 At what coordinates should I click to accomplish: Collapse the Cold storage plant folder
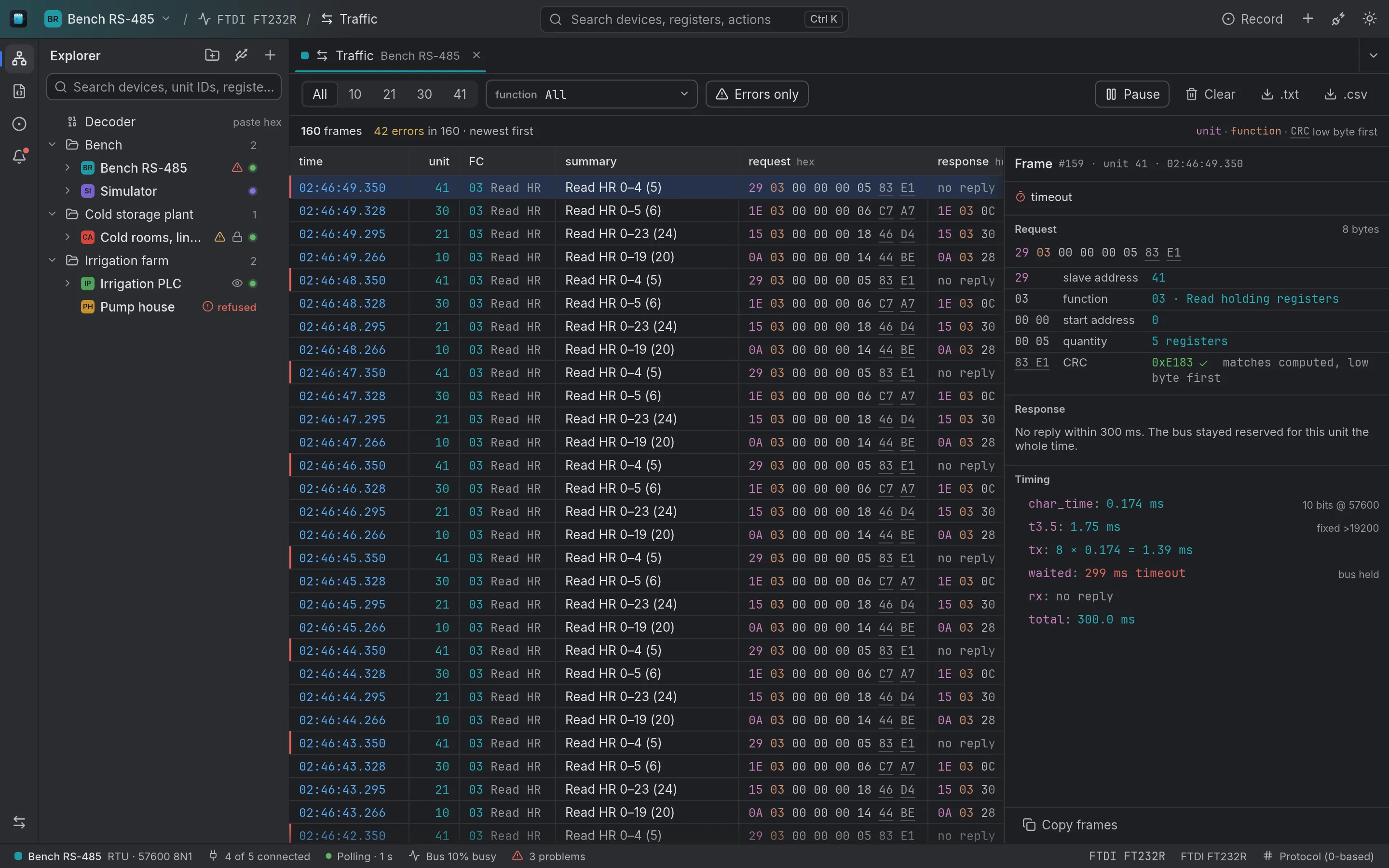pos(52,214)
